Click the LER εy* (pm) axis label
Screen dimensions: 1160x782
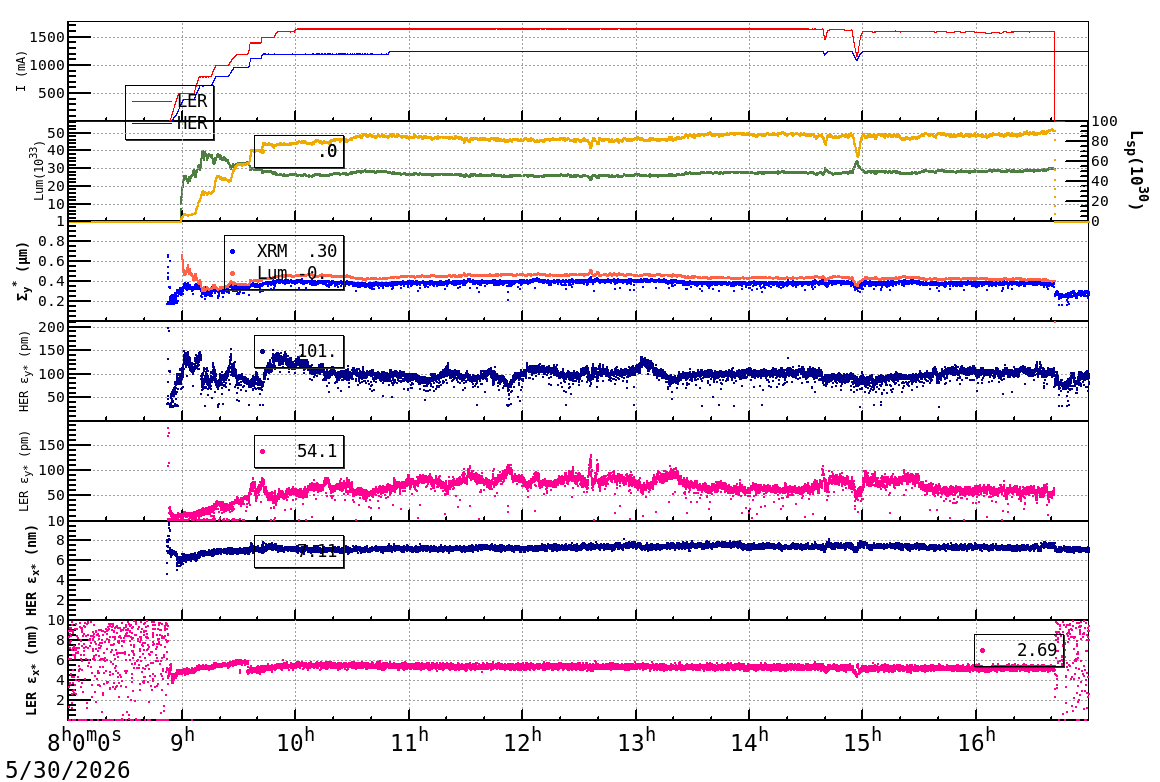pyautogui.click(x=24, y=471)
